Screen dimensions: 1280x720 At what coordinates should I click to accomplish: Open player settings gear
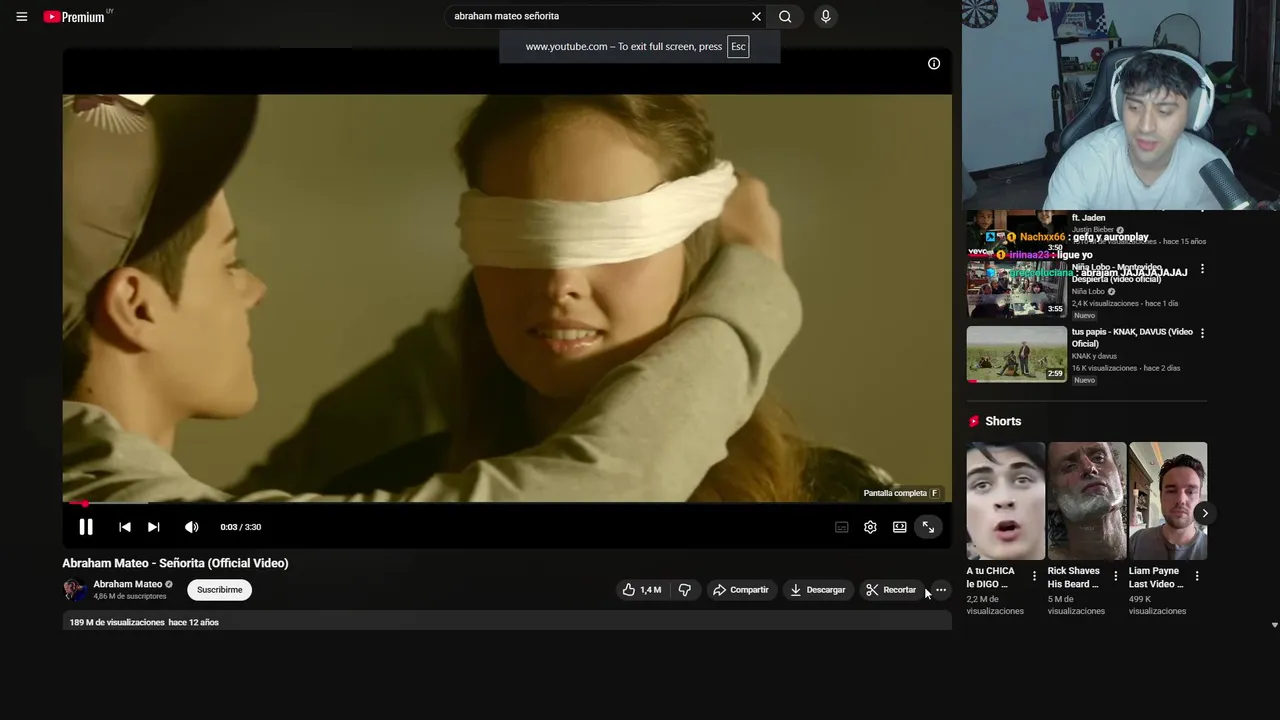point(870,527)
